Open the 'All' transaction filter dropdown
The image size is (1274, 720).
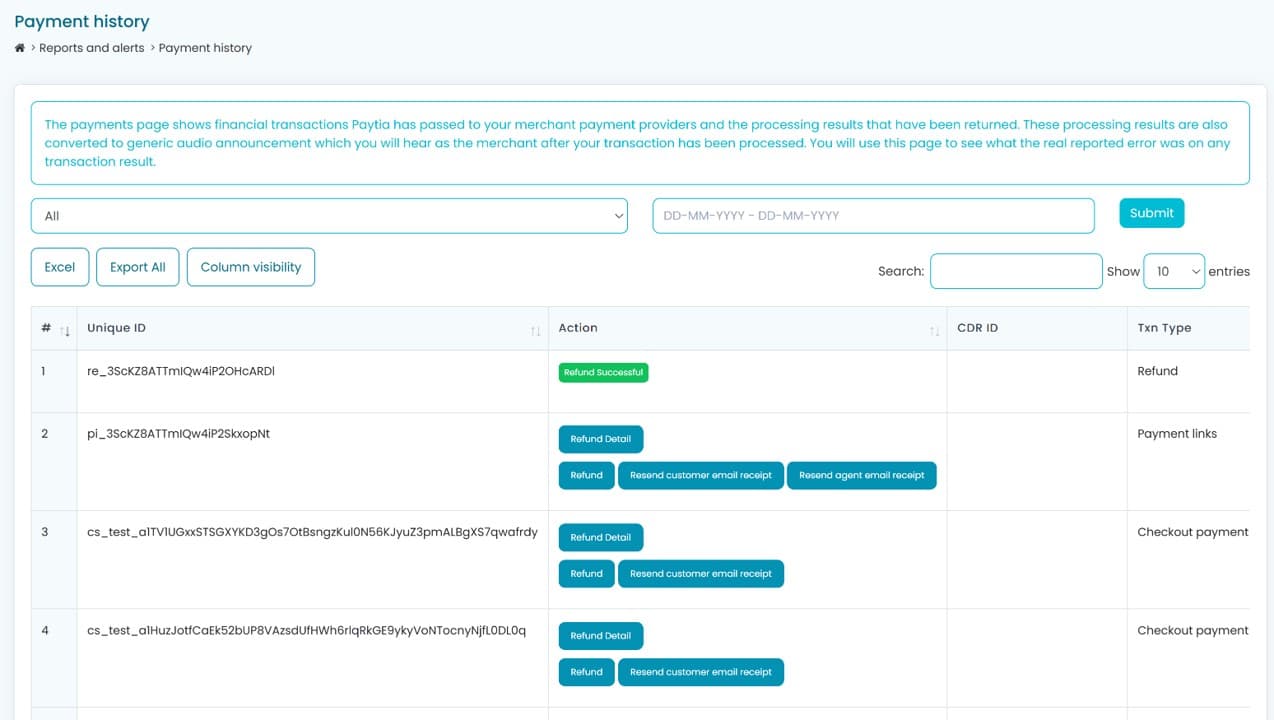(329, 215)
